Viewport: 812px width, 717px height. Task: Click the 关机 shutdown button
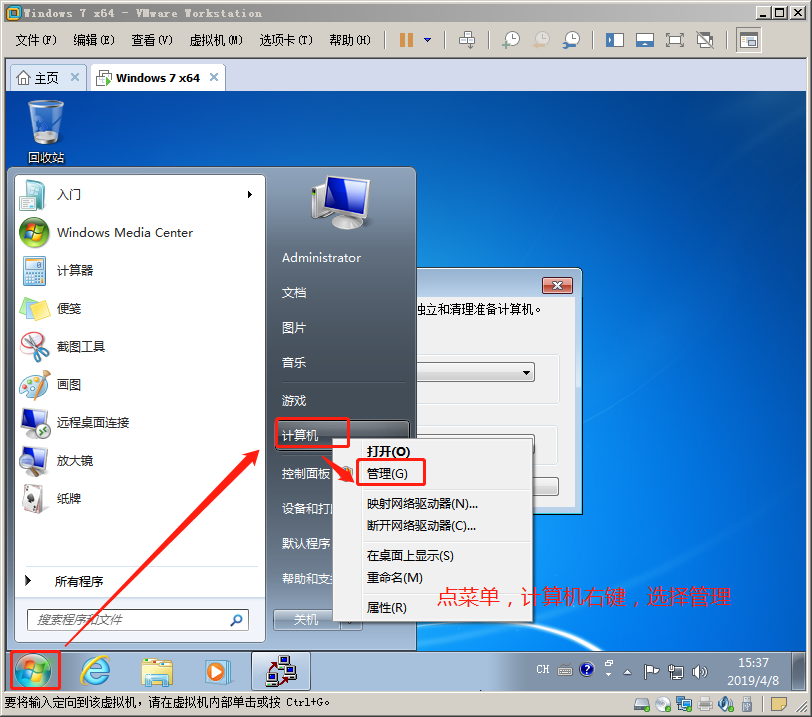coord(306,620)
